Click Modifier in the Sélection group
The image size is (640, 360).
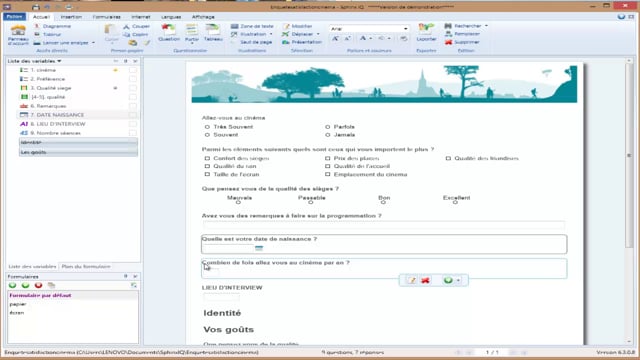(298, 26)
